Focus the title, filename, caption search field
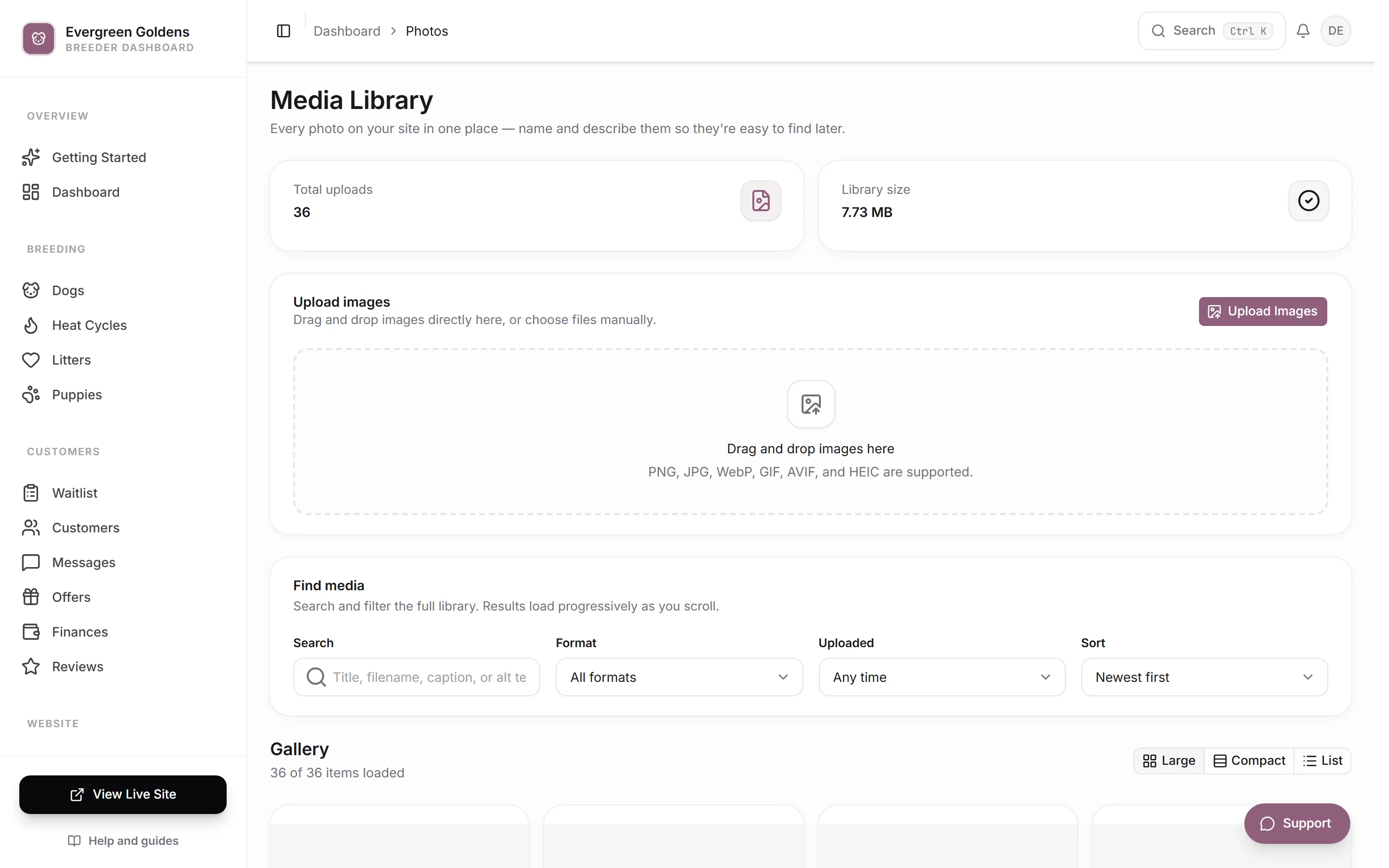Image resolution: width=1389 pixels, height=868 pixels. [x=416, y=677]
